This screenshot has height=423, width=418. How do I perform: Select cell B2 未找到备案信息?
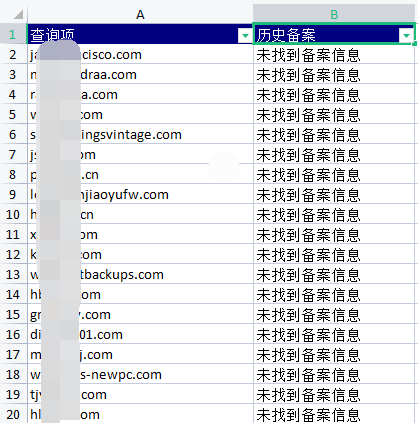coord(334,55)
